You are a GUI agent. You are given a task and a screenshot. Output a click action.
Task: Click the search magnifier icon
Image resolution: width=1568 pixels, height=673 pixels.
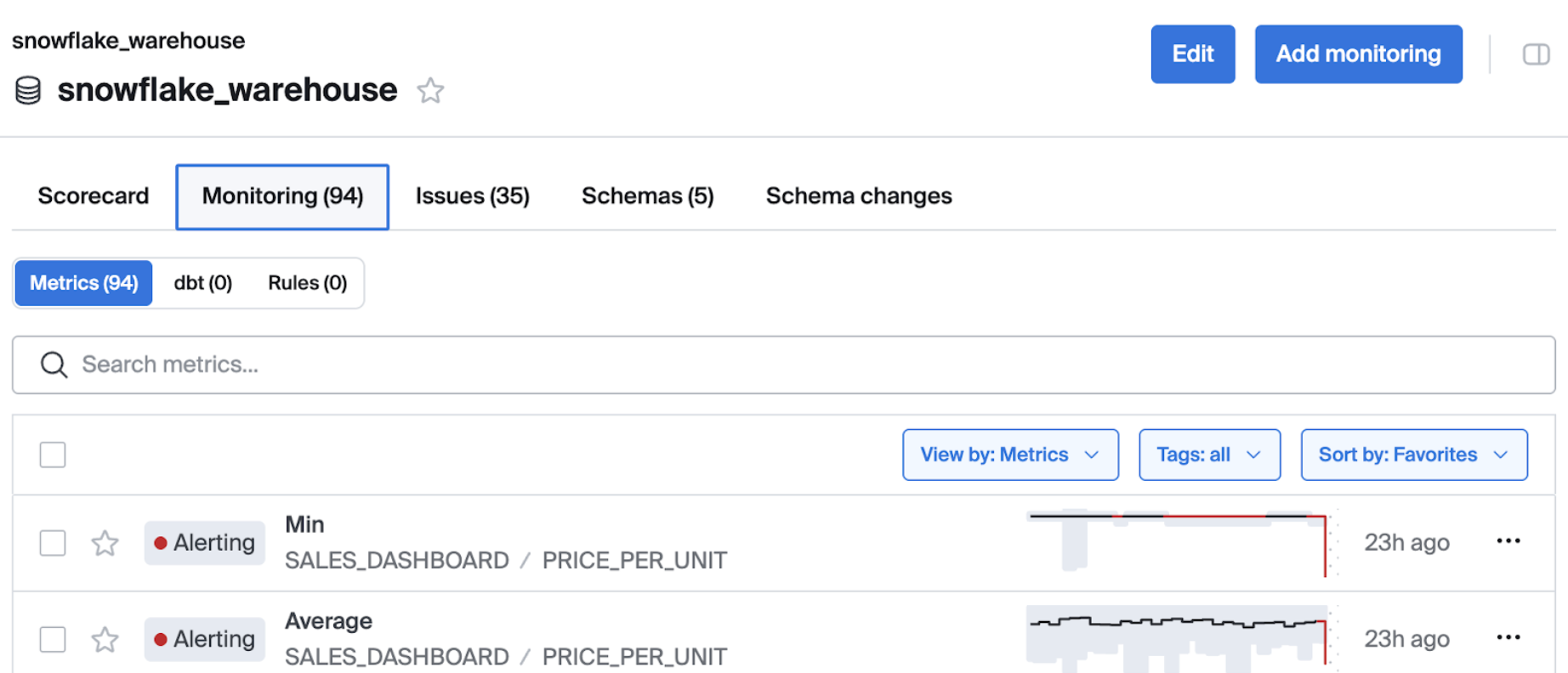coord(54,365)
